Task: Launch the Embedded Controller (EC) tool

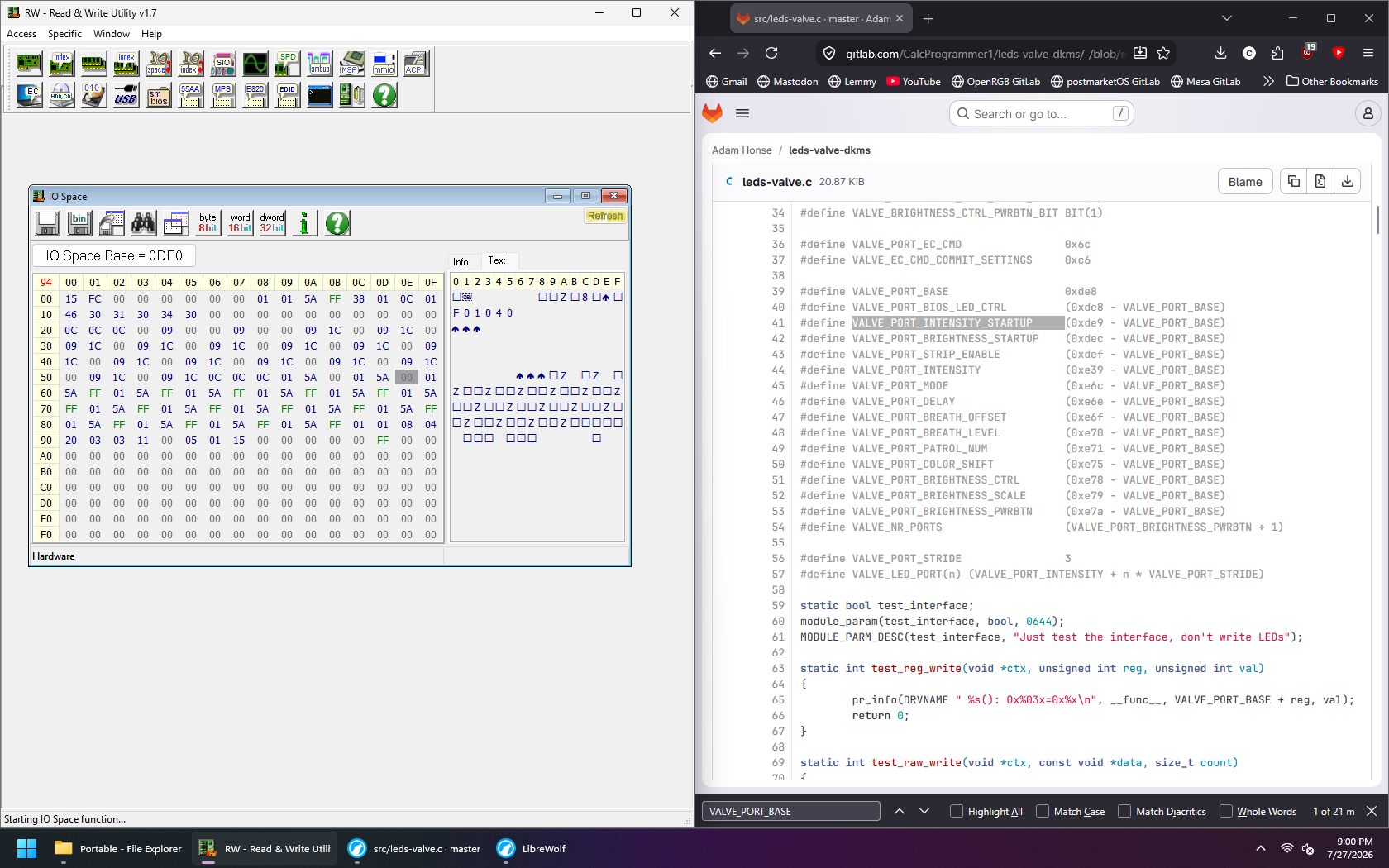Action: pyautogui.click(x=29, y=95)
